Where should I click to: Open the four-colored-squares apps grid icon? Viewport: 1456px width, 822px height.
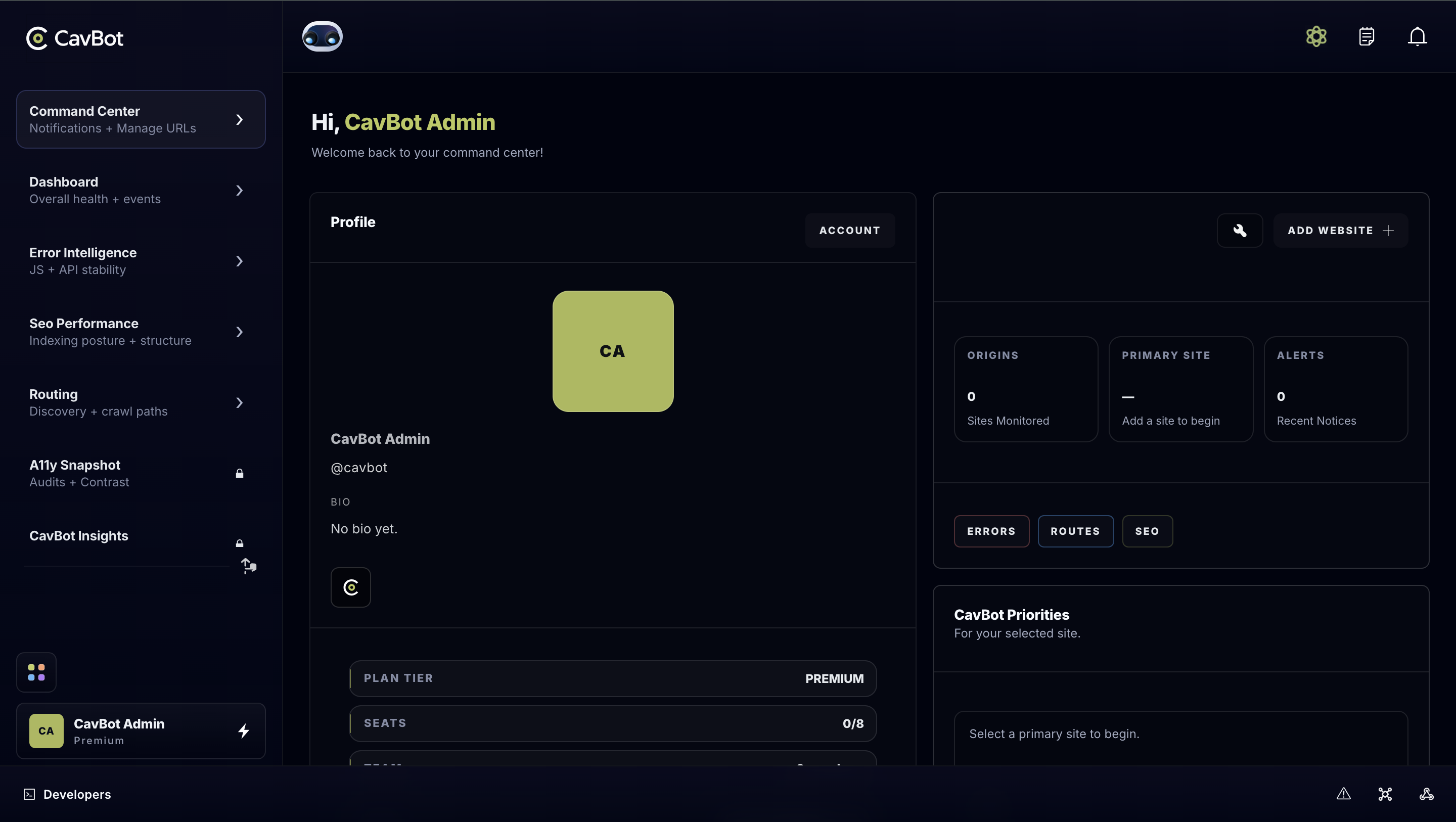tap(36, 672)
